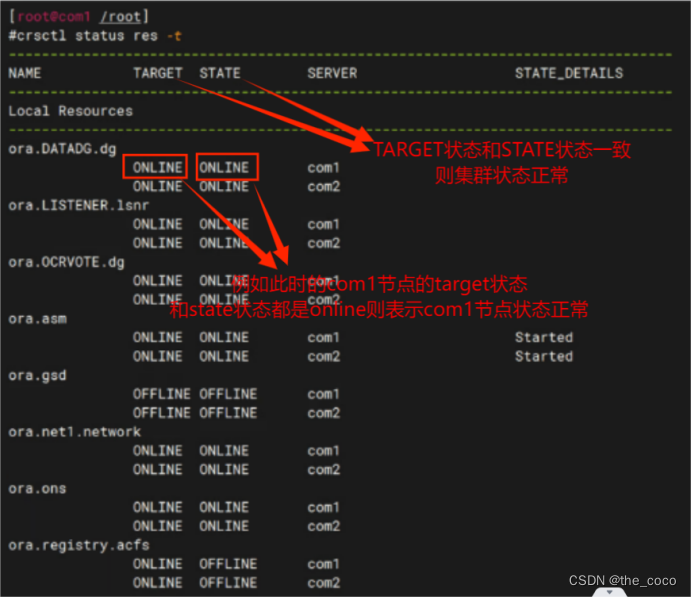The height and width of the screenshot is (597, 692).
Task: Click the root@com1 prompt text
Action: tap(53, 17)
